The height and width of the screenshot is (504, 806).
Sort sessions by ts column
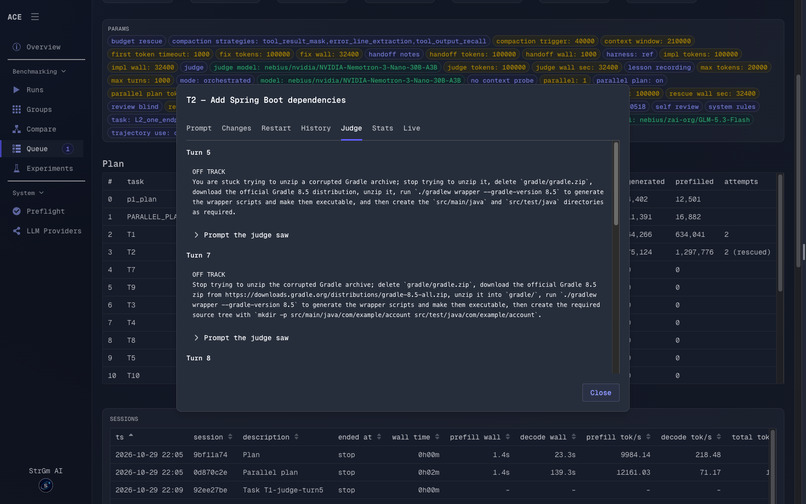(x=124, y=437)
